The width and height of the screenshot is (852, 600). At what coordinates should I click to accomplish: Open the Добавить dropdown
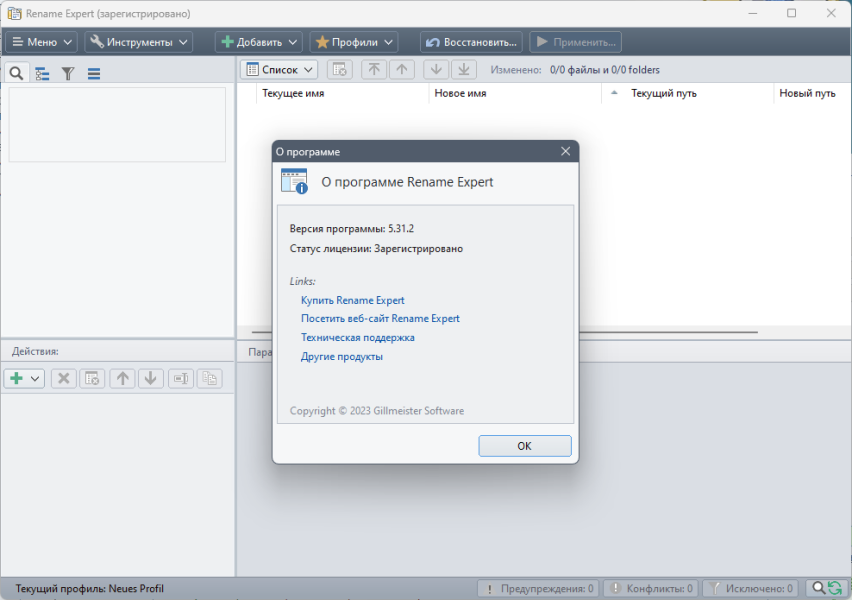[x=259, y=42]
